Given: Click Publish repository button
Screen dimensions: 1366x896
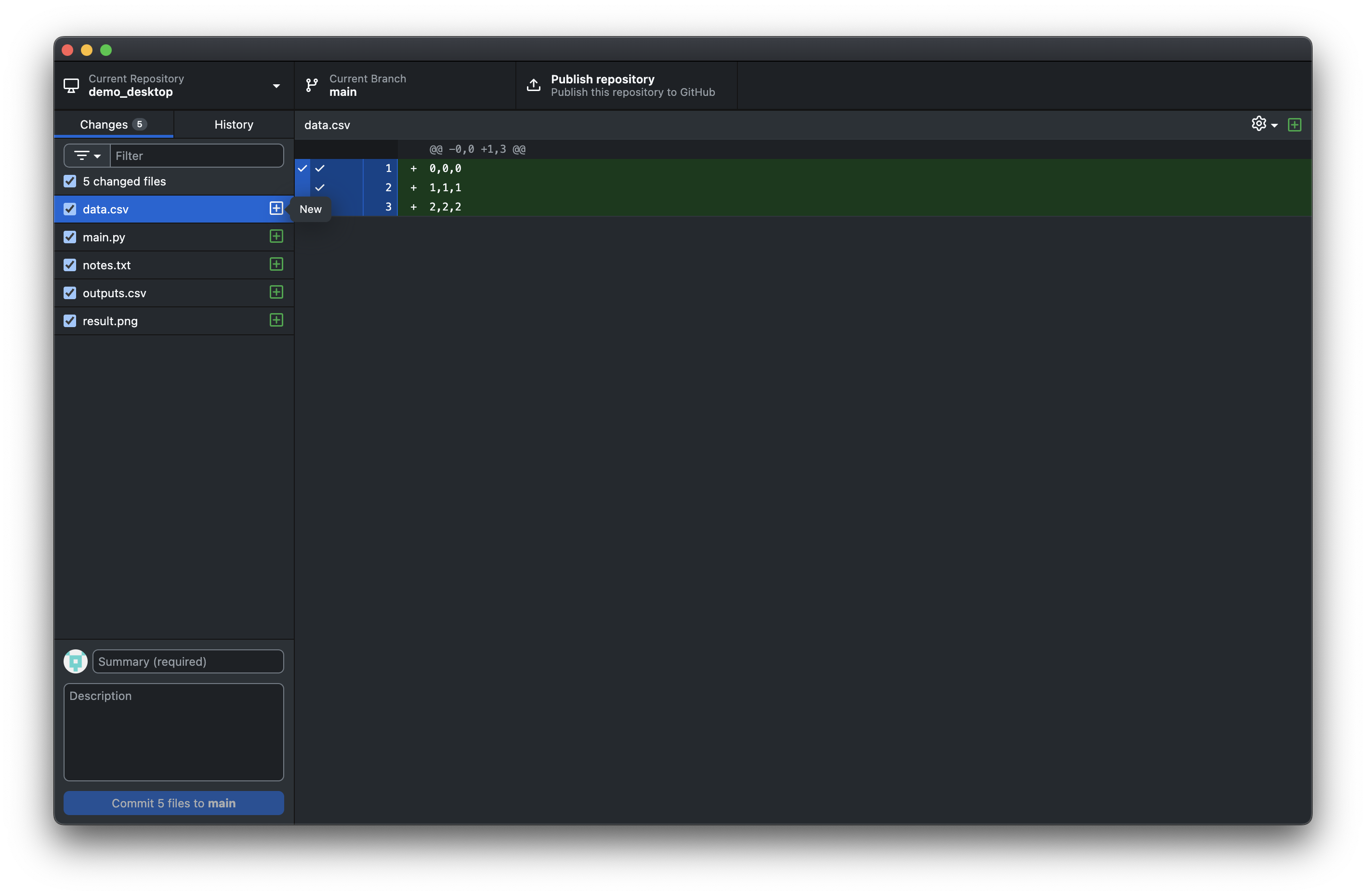Looking at the screenshot, I should 627,86.
